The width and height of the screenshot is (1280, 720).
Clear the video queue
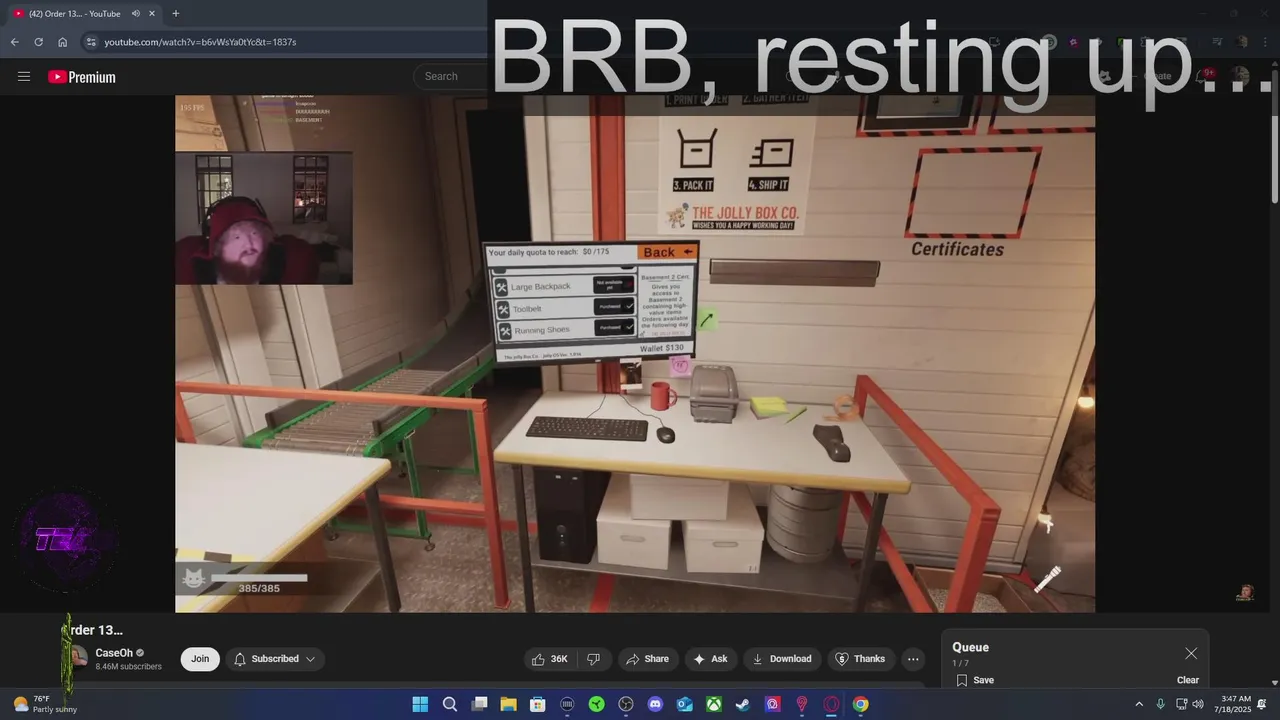(1188, 680)
